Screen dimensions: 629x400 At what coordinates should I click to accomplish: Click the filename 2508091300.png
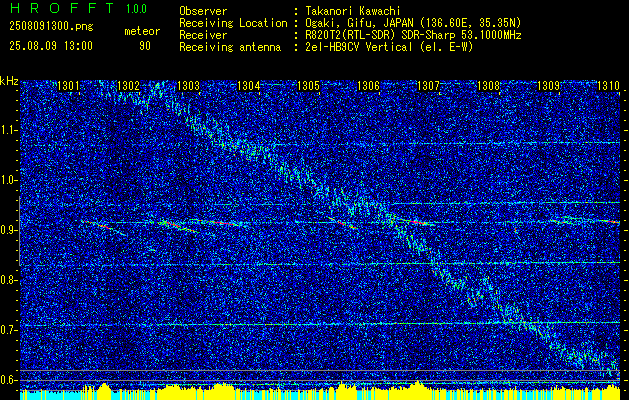(x=51, y=27)
